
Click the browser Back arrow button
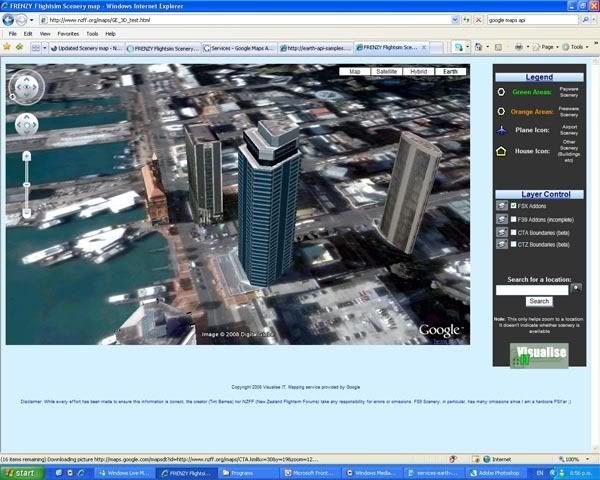[9, 19]
